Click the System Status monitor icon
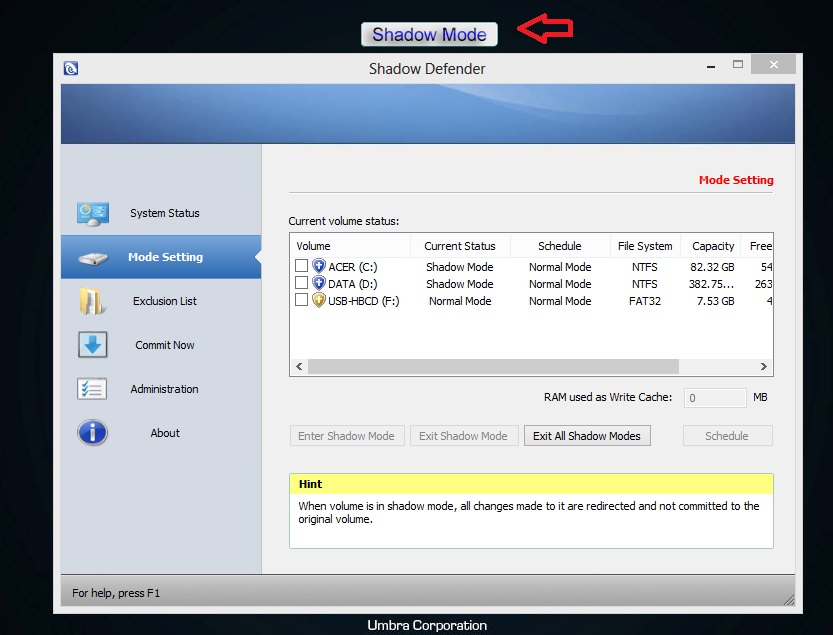 (x=92, y=214)
